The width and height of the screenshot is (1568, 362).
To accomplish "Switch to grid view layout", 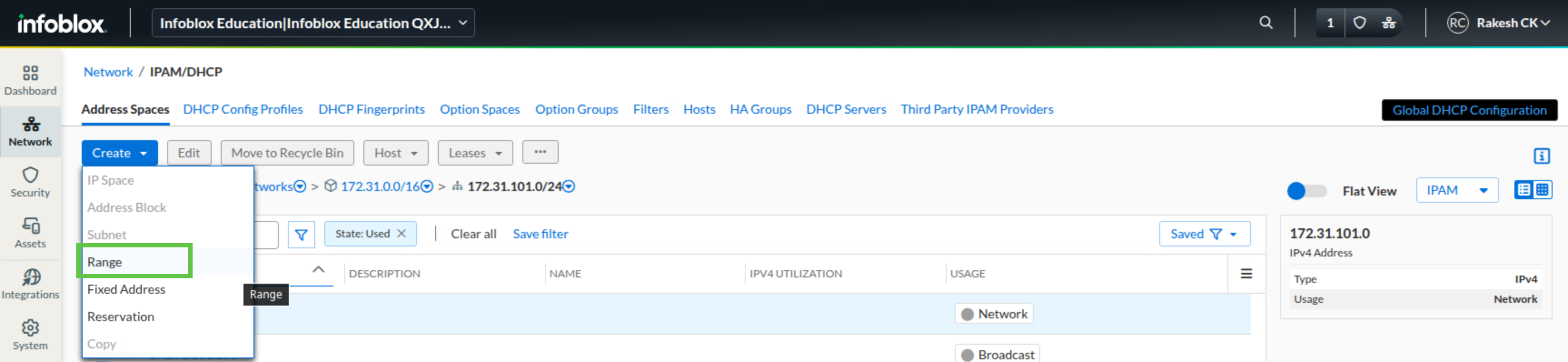I will 1543,190.
